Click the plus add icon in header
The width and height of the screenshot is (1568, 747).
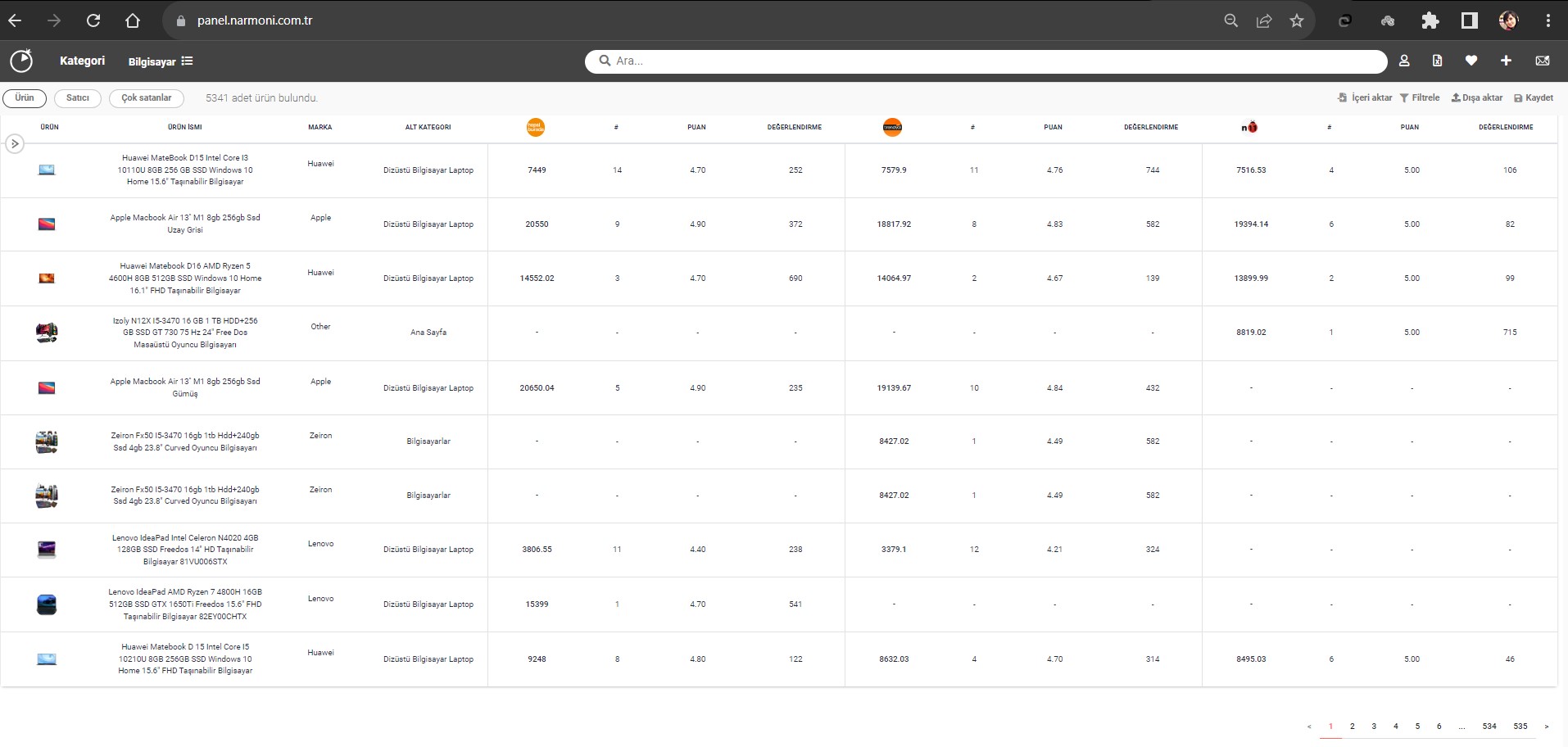[x=1506, y=61]
